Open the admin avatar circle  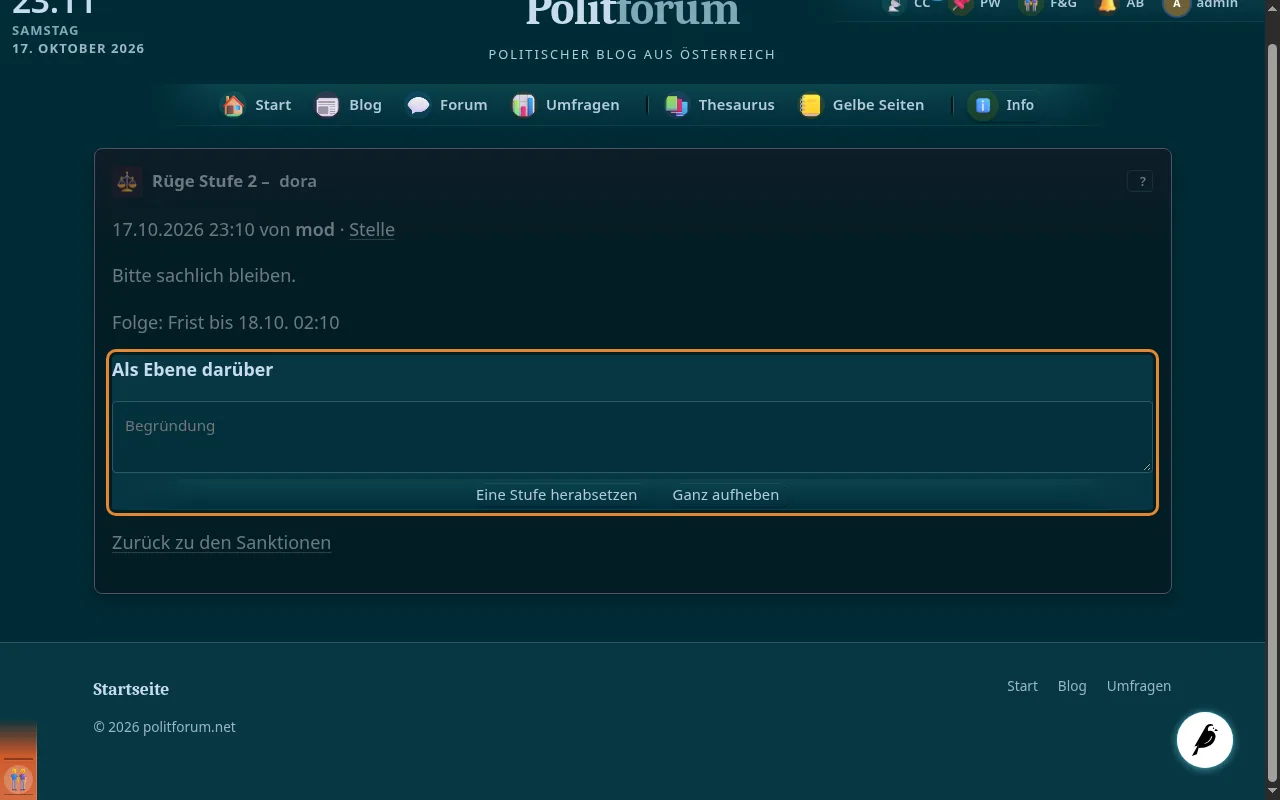1176,5
